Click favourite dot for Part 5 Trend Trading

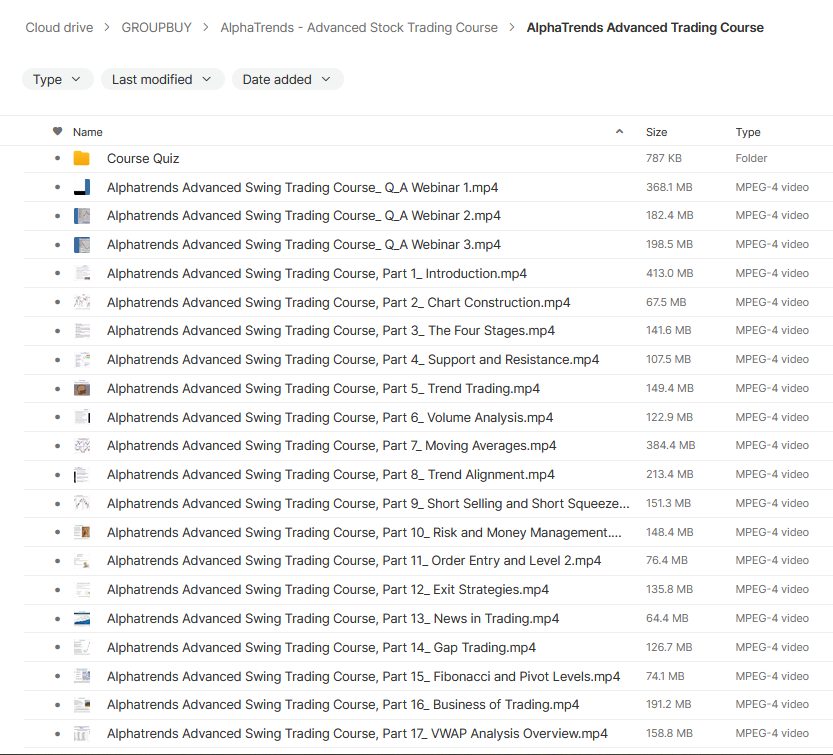57,388
